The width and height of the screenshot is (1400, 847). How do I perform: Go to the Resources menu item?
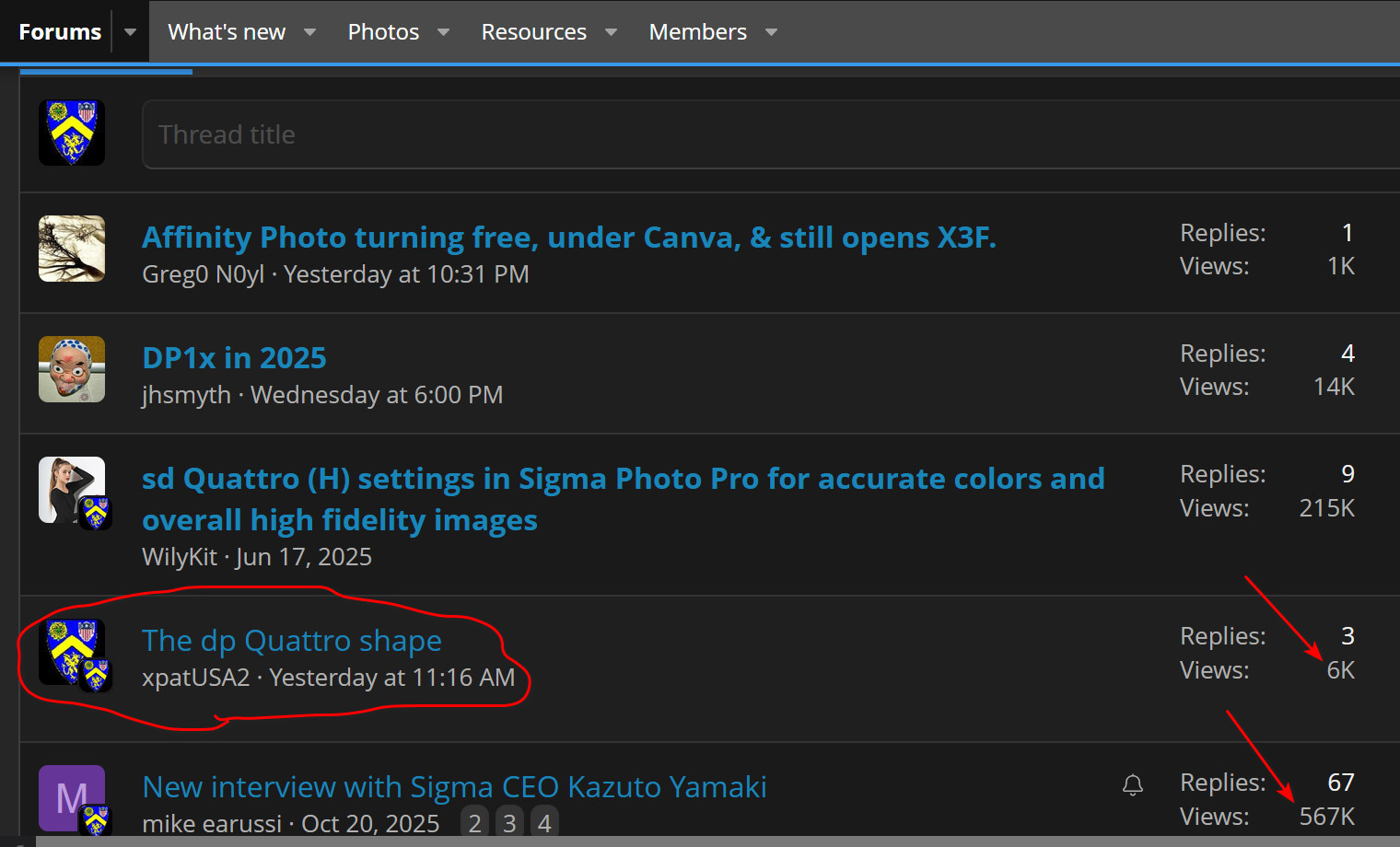tap(533, 32)
